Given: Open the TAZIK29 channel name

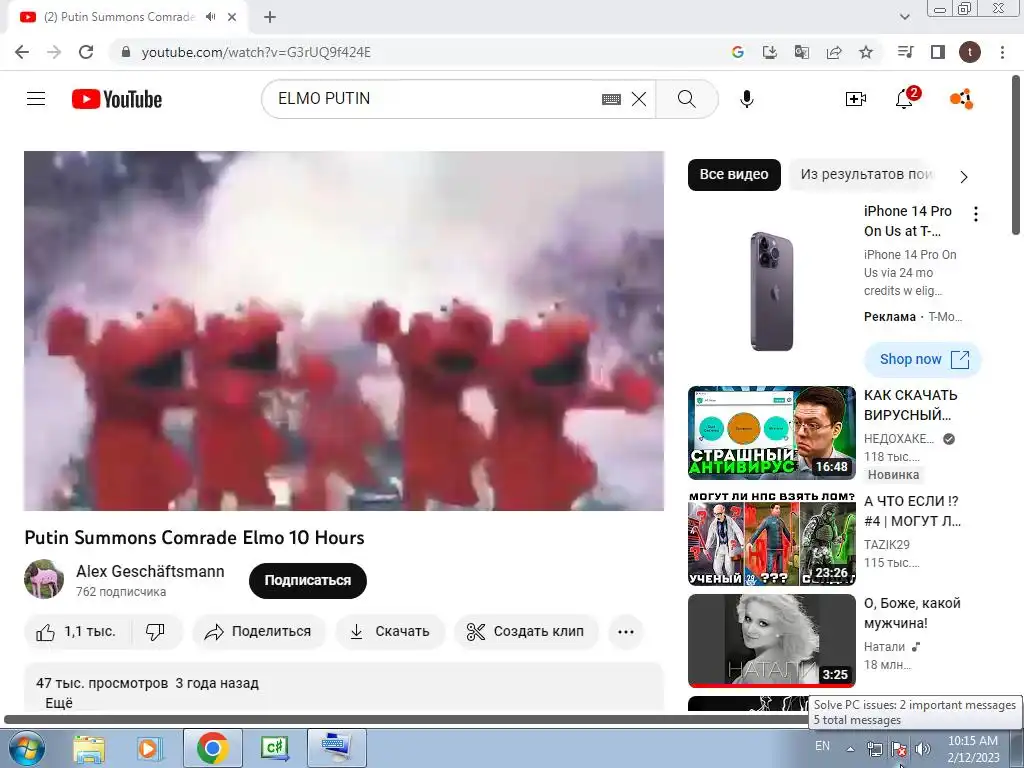Looking at the screenshot, I should tap(887, 545).
